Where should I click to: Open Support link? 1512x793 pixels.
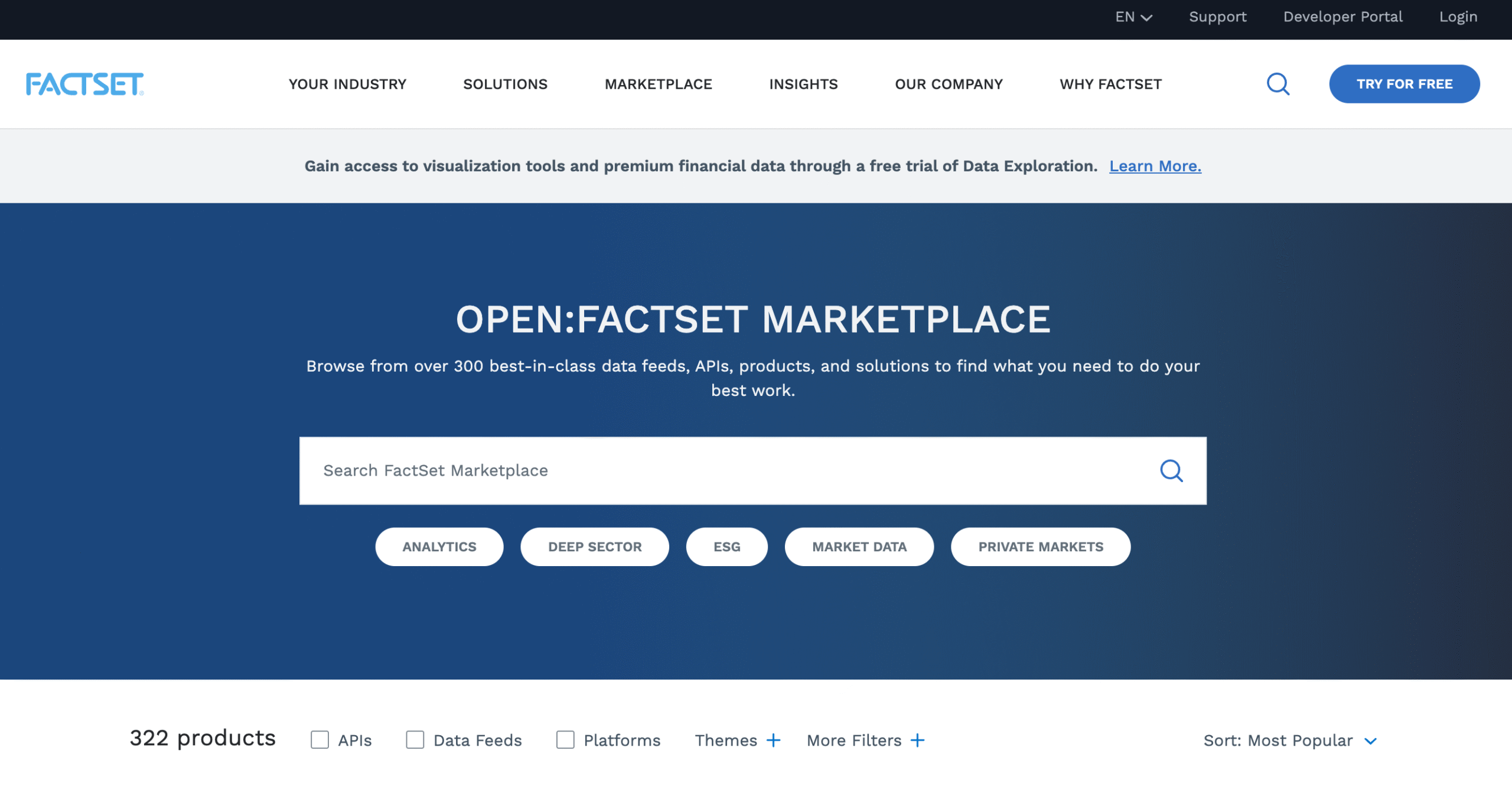[x=1217, y=17]
